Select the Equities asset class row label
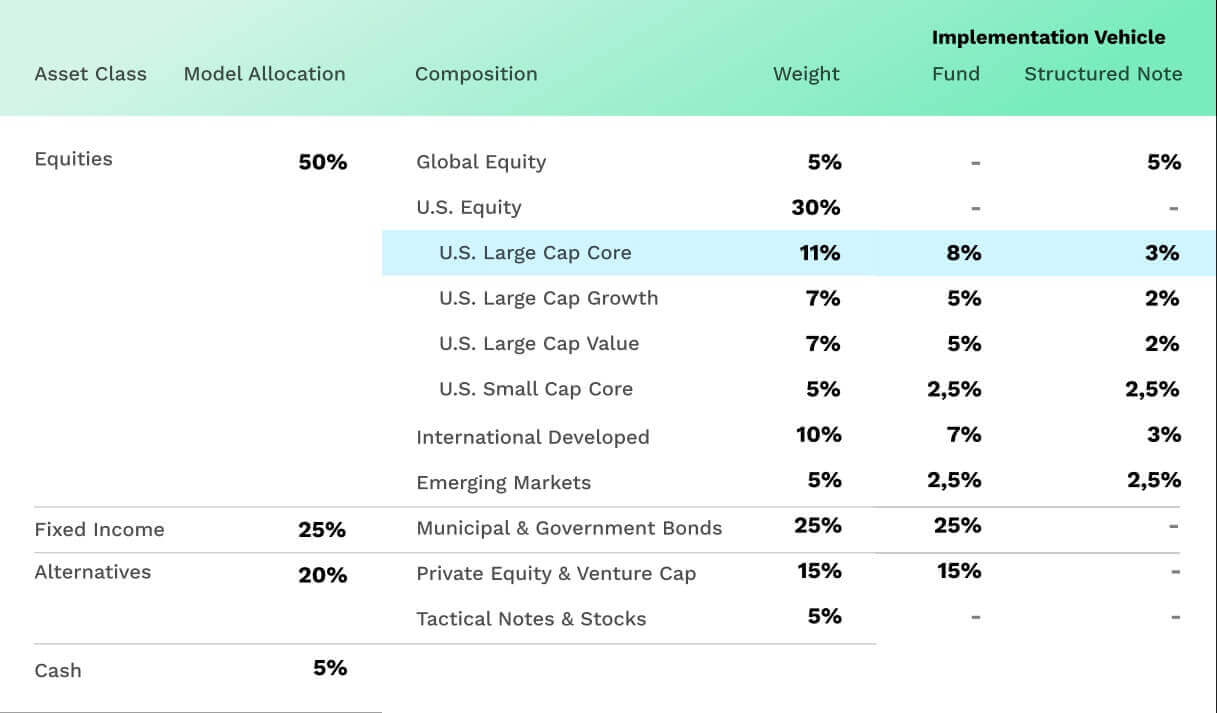The image size is (1217, 713). click(73, 159)
